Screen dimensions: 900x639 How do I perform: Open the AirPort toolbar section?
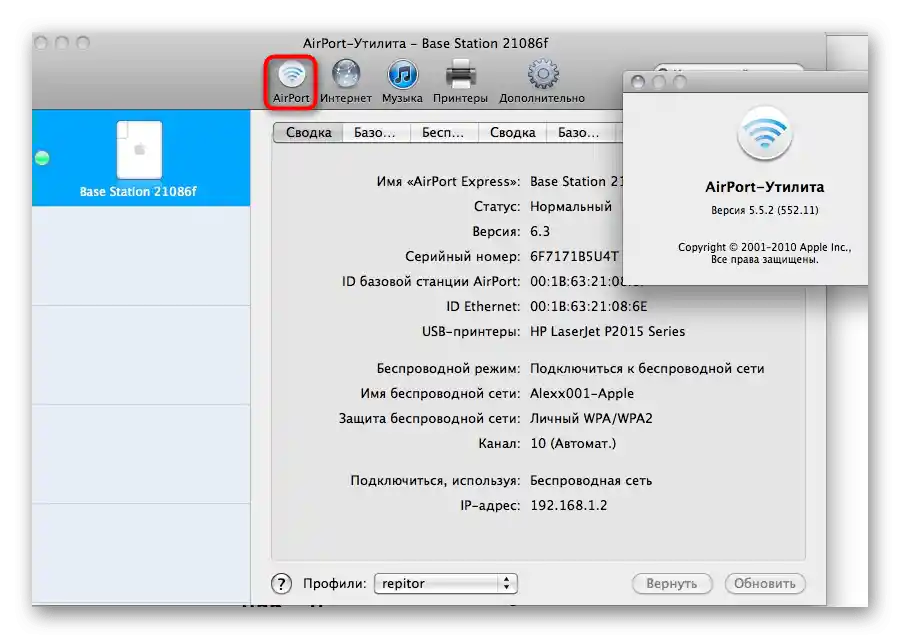coord(290,82)
